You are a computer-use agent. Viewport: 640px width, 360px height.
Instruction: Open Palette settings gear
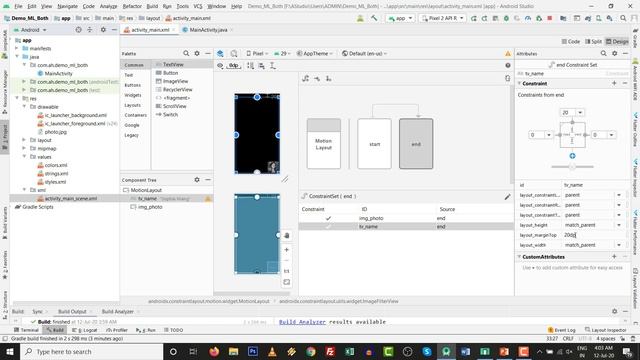point(197,53)
